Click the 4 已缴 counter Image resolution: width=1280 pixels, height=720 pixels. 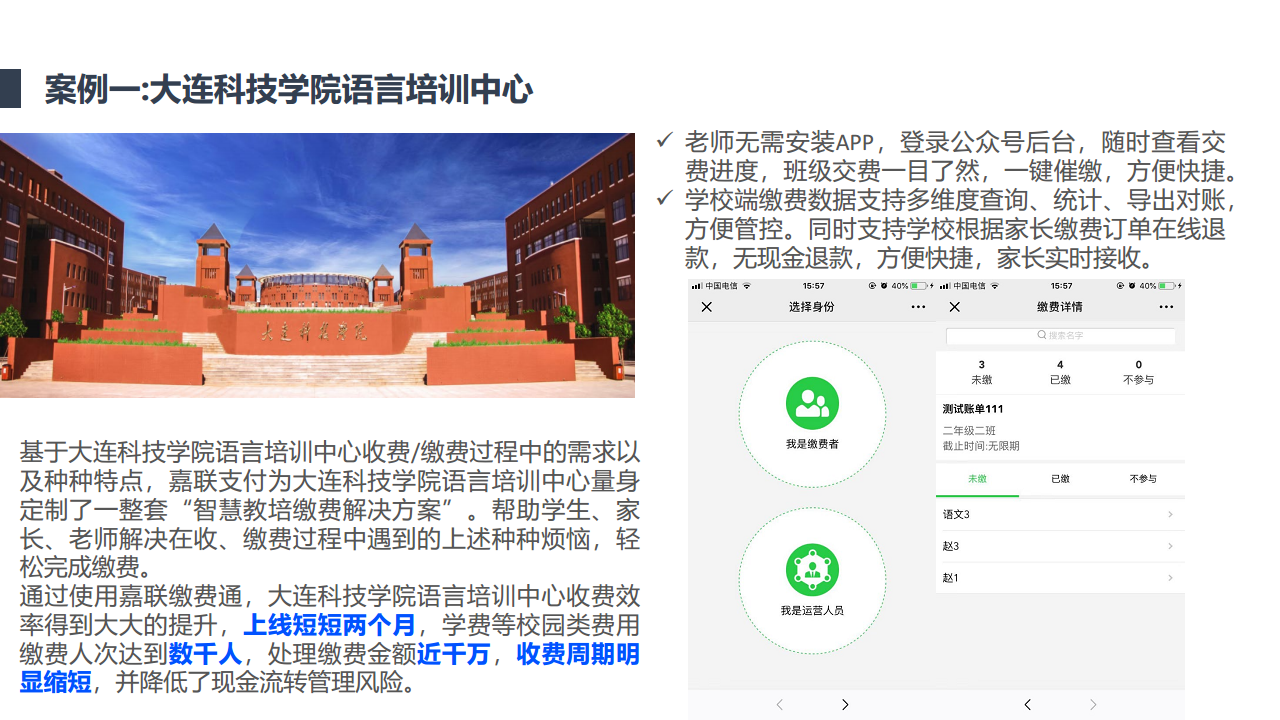pyautogui.click(x=1060, y=372)
